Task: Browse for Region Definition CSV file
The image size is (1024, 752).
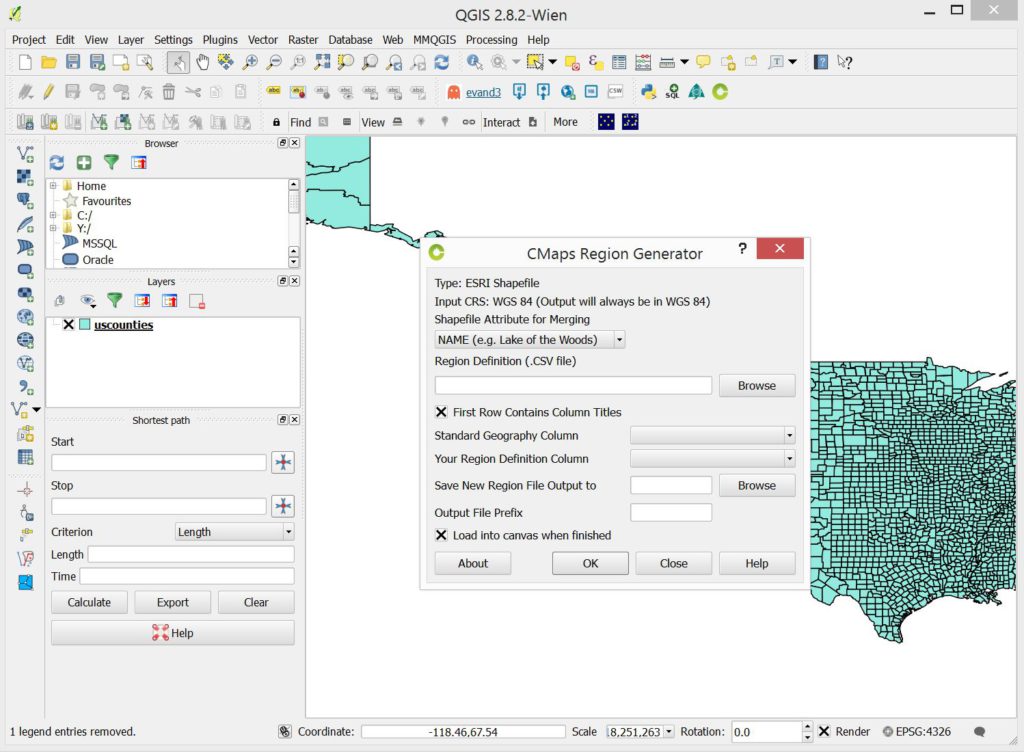Action: 757,385
